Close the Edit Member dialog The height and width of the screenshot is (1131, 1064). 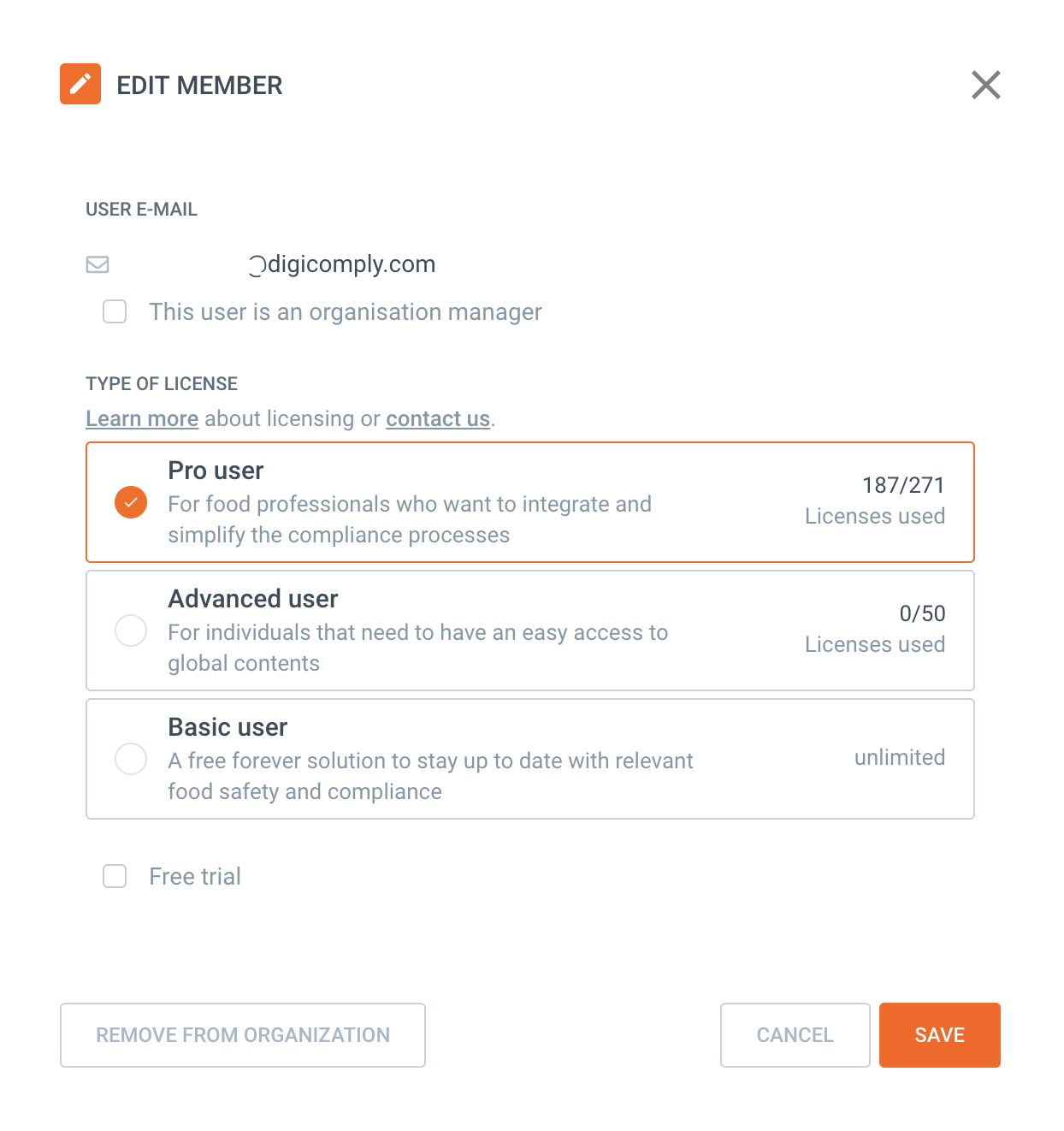[985, 85]
